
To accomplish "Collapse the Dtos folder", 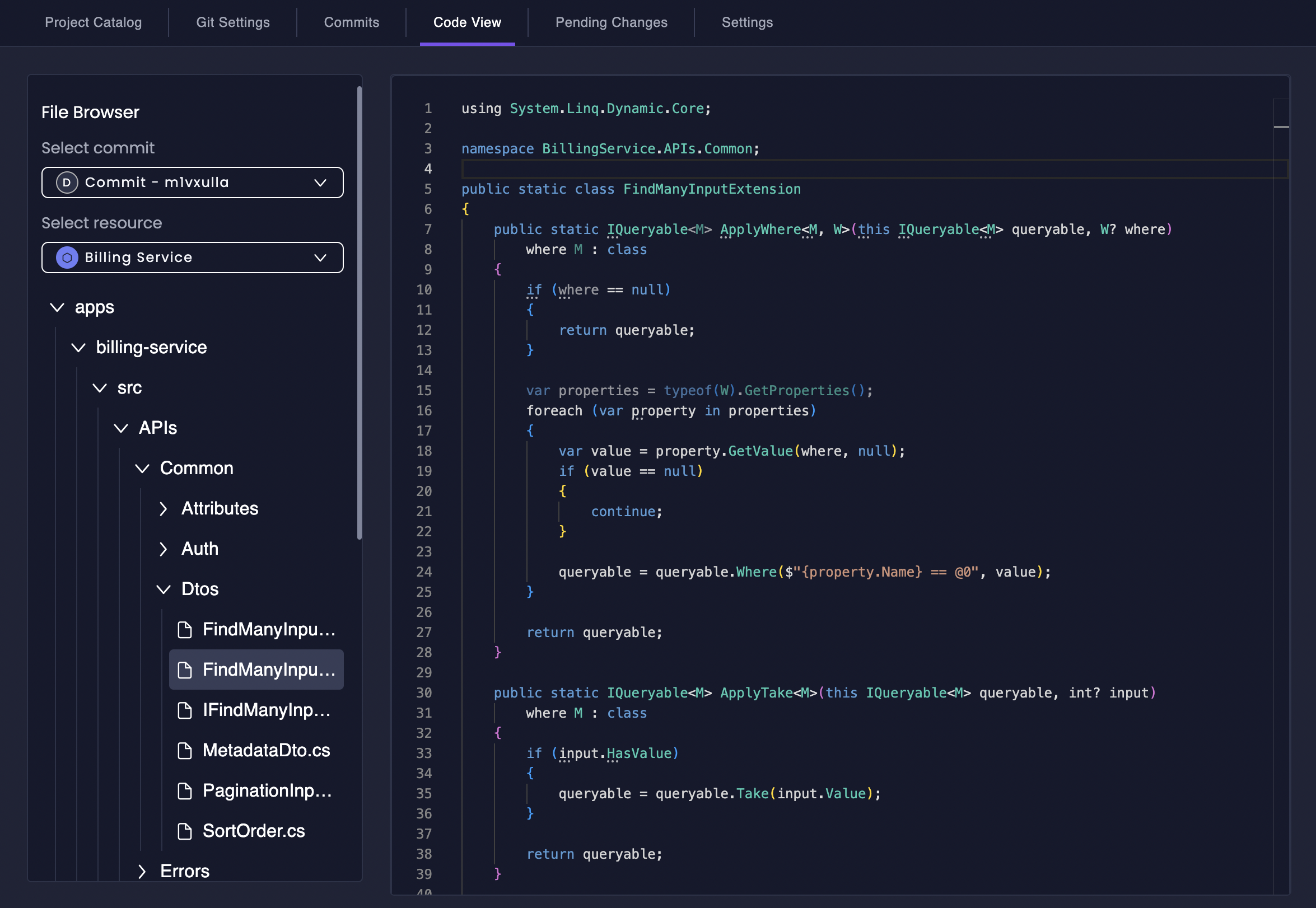I will (164, 589).
